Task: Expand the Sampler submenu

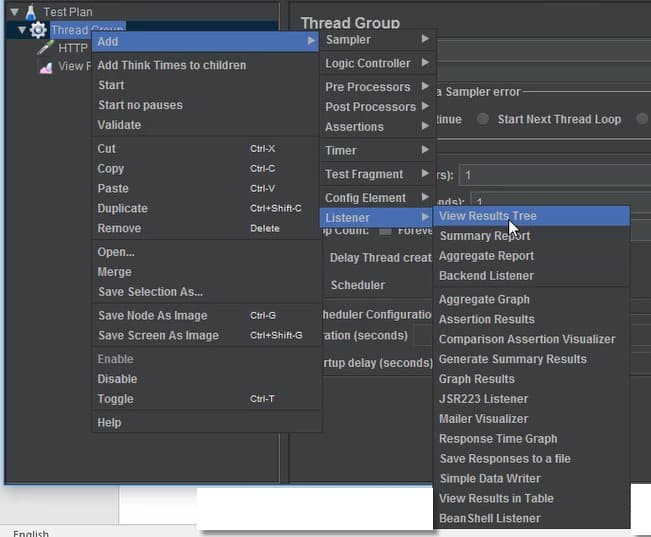Action: coord(377,40)
